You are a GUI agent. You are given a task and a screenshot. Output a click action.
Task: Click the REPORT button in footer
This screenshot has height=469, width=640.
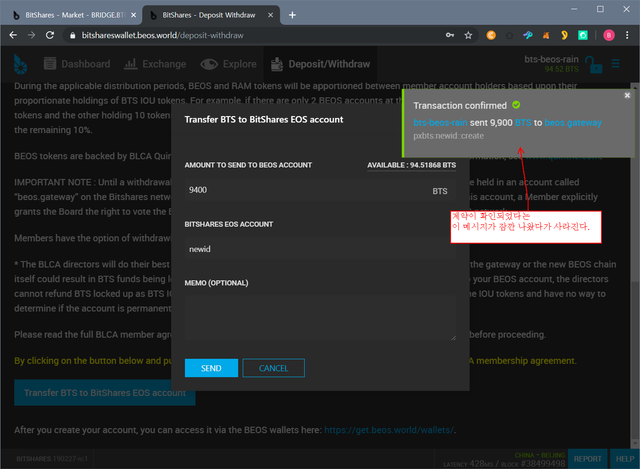coord(587,459)
